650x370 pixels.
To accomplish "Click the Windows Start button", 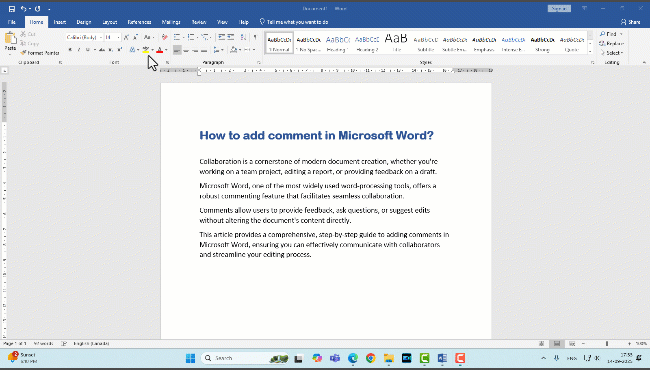I will click(191, 358).
